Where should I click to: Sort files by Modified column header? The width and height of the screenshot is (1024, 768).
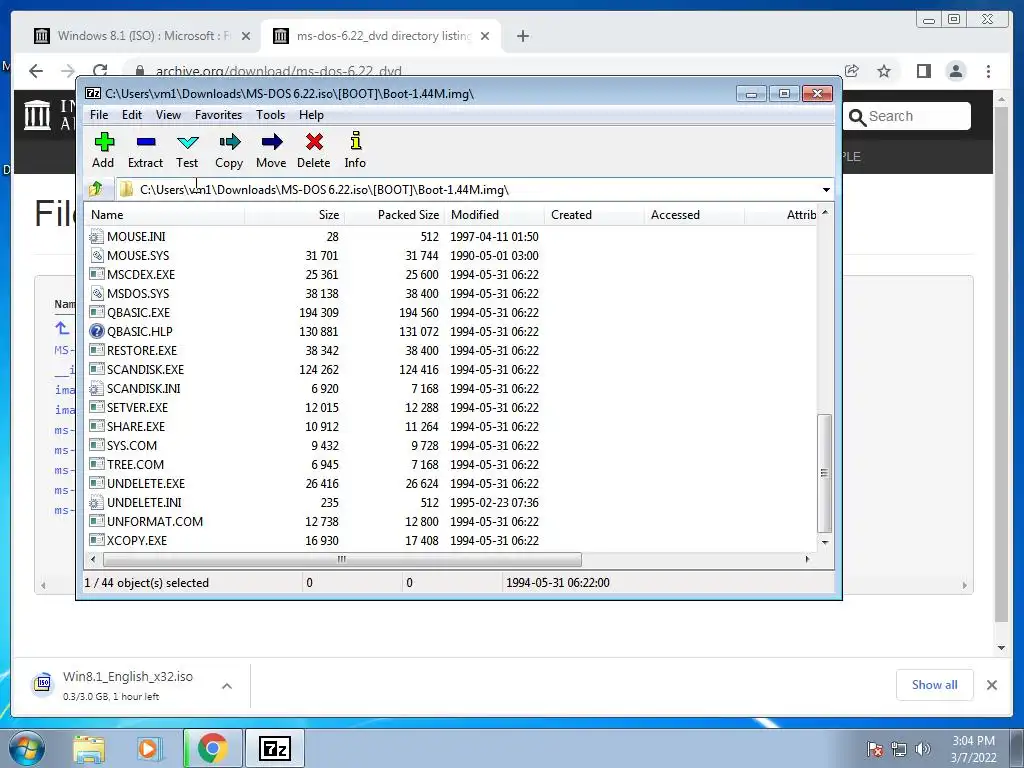click(494, 215)
